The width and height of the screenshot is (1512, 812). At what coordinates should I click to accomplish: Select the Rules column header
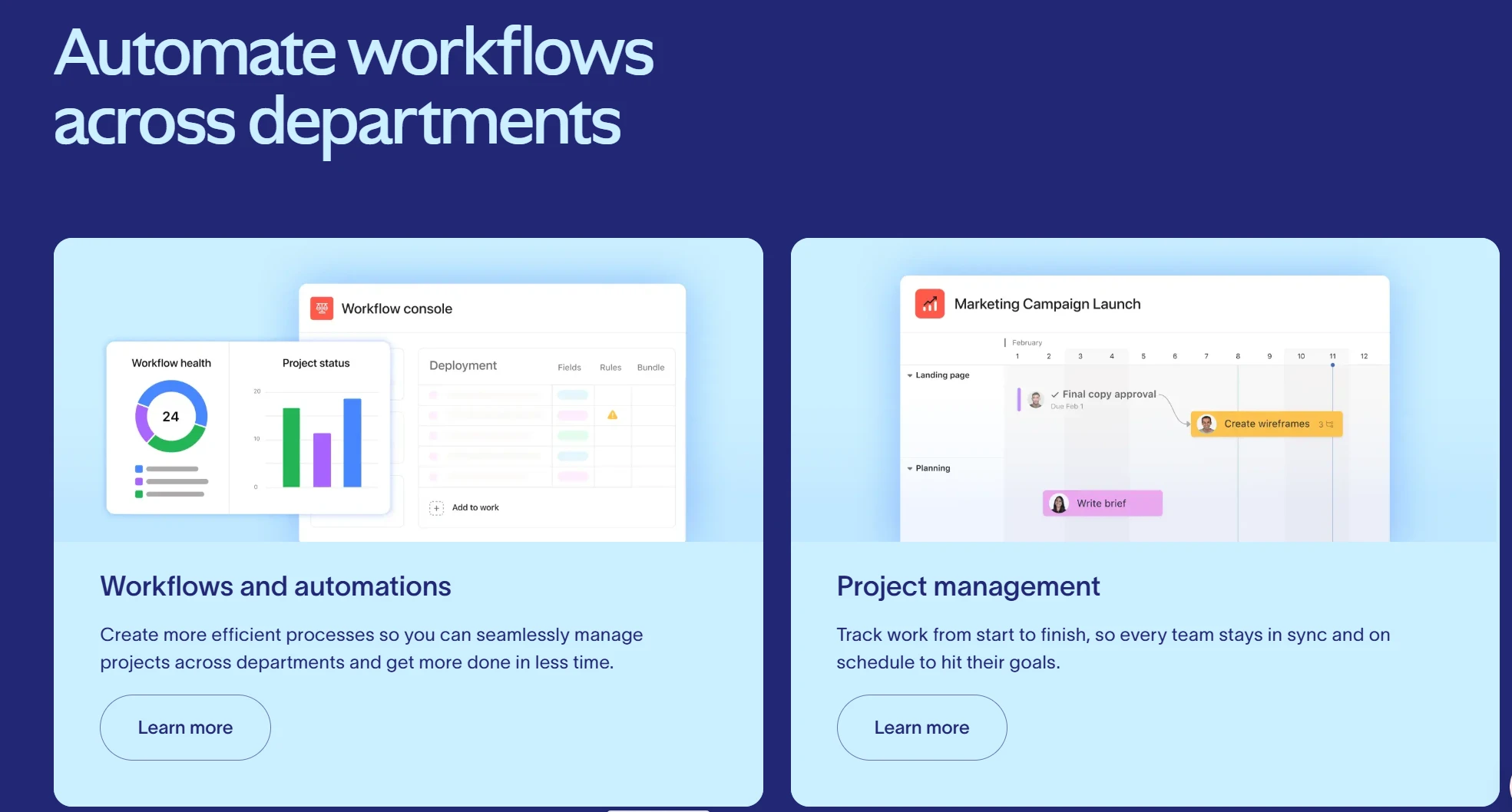[610, 368]
